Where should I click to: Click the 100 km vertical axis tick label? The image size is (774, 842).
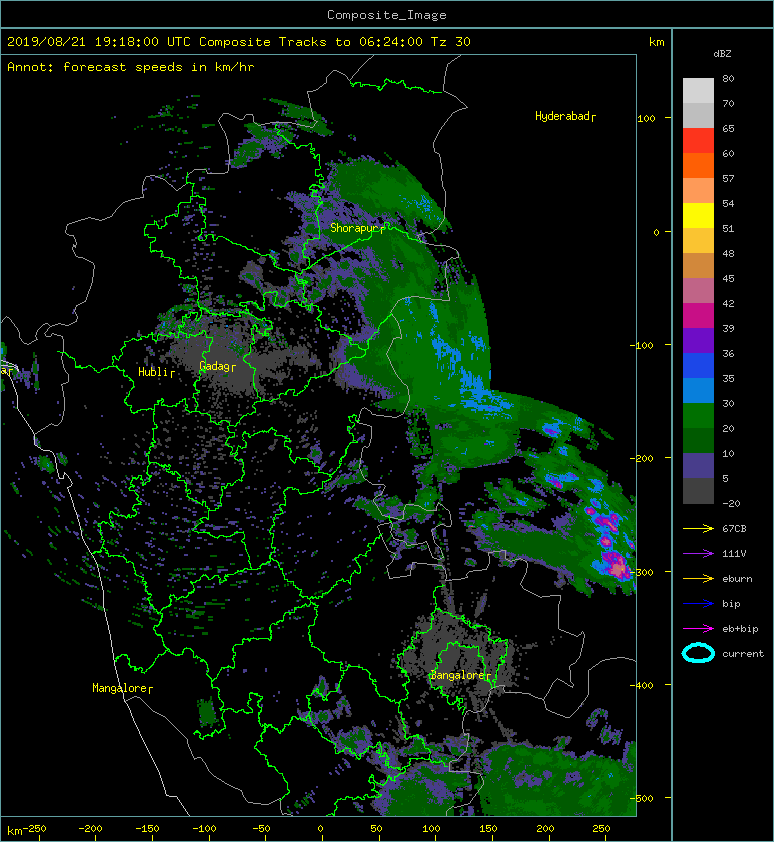[647, 118]
